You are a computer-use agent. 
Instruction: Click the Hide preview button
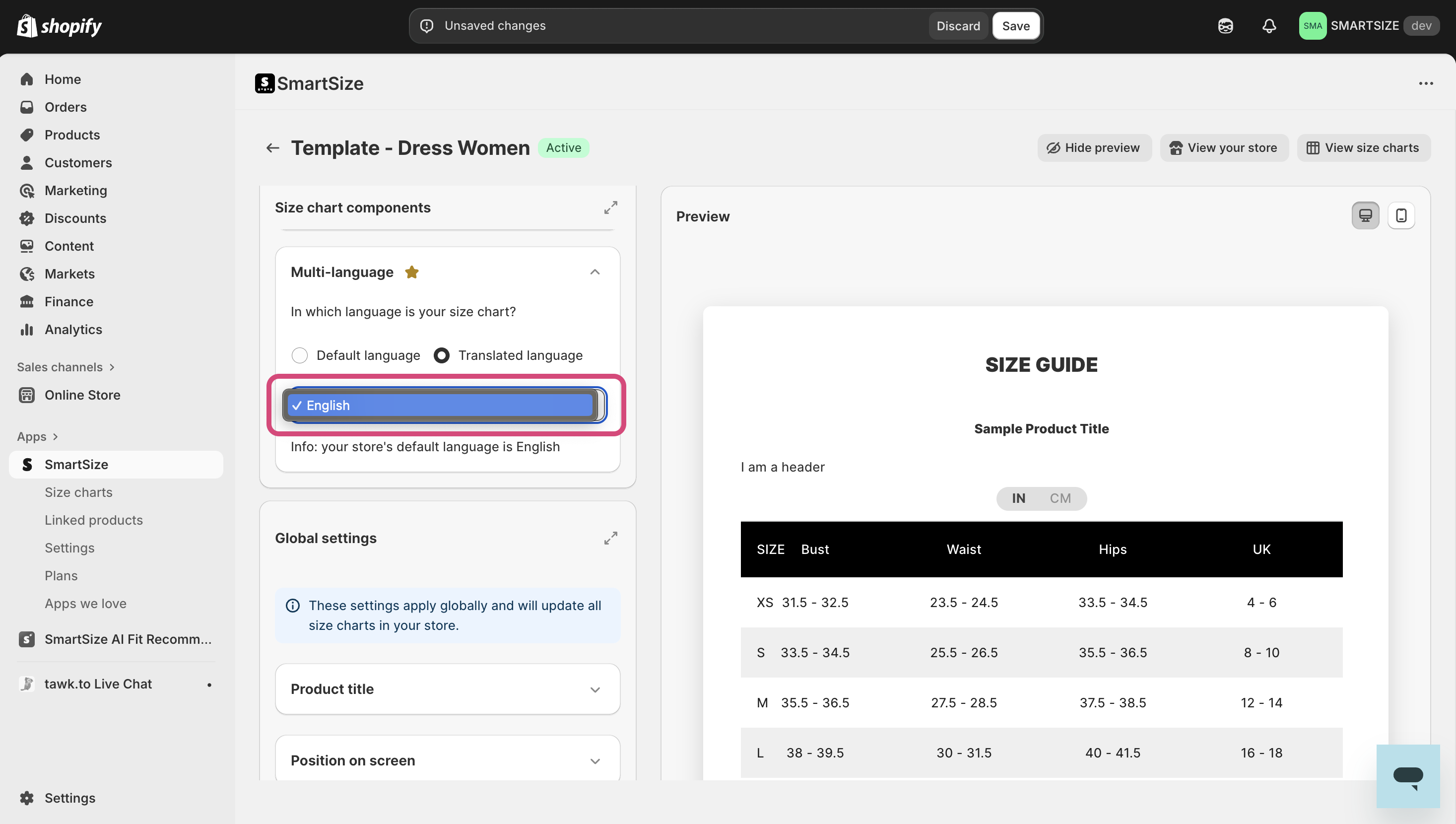click(1093, 148)
